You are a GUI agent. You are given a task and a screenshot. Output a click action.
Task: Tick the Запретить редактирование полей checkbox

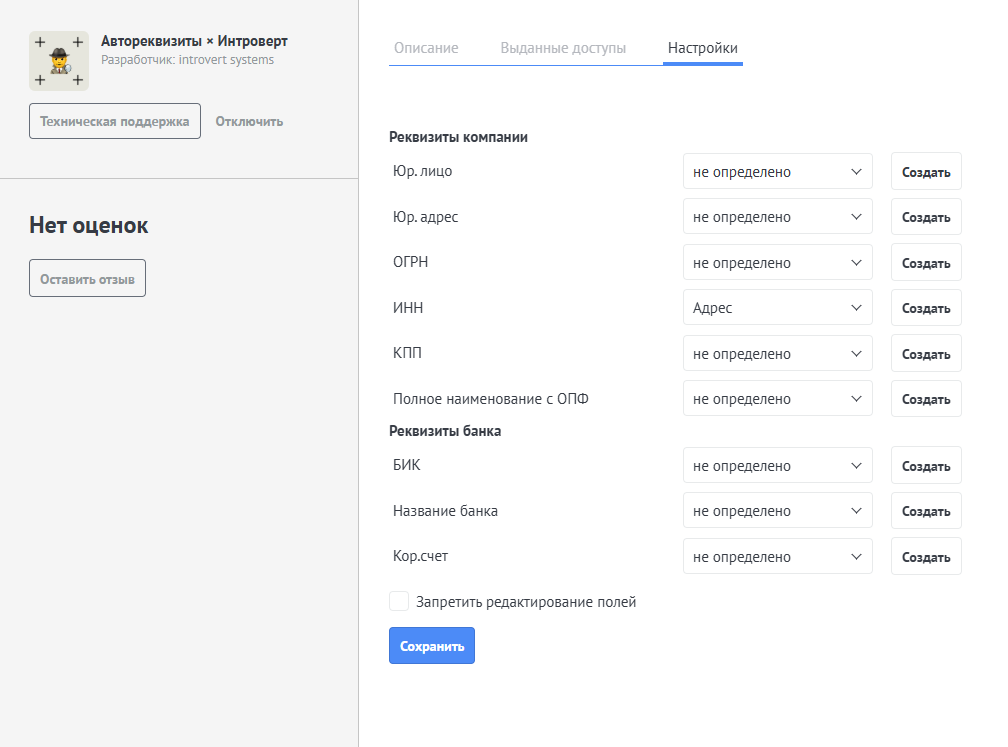[x=399, y=601]
